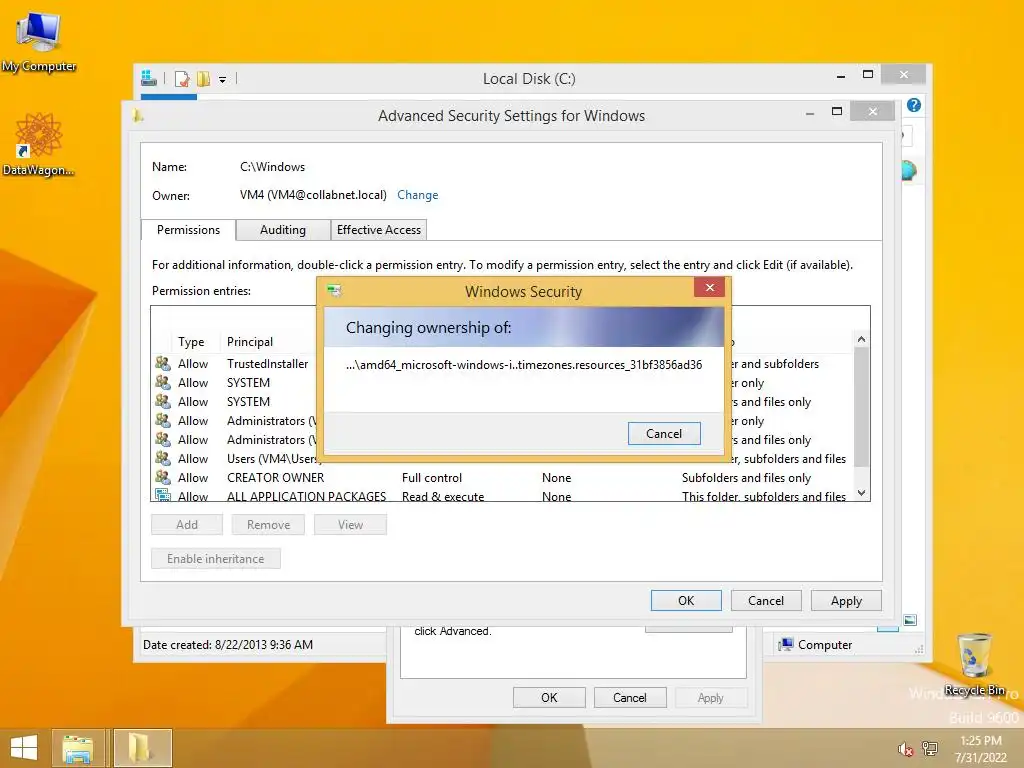
Task: Click the Local Disk window system icon
Action: 148,78
